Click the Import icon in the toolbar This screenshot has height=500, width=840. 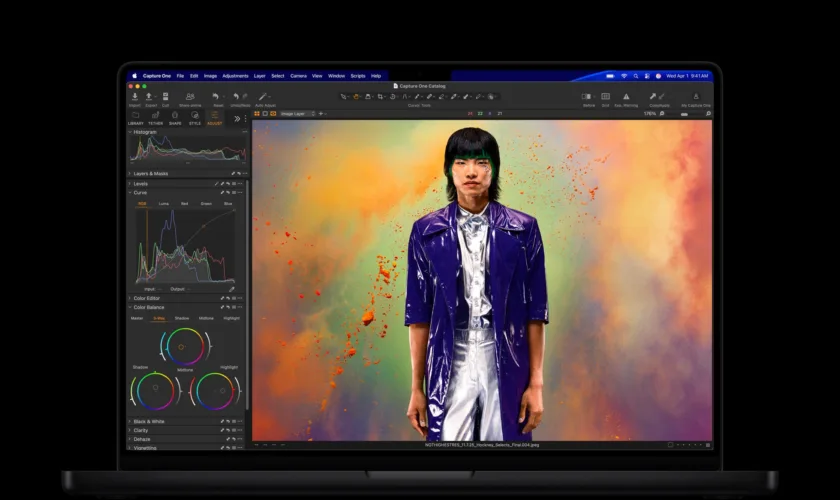(134, 96)
